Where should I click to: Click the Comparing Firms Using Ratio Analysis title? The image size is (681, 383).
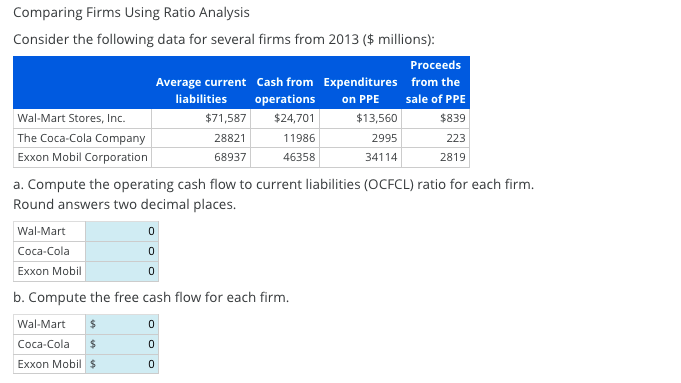(x=131, y=13)
